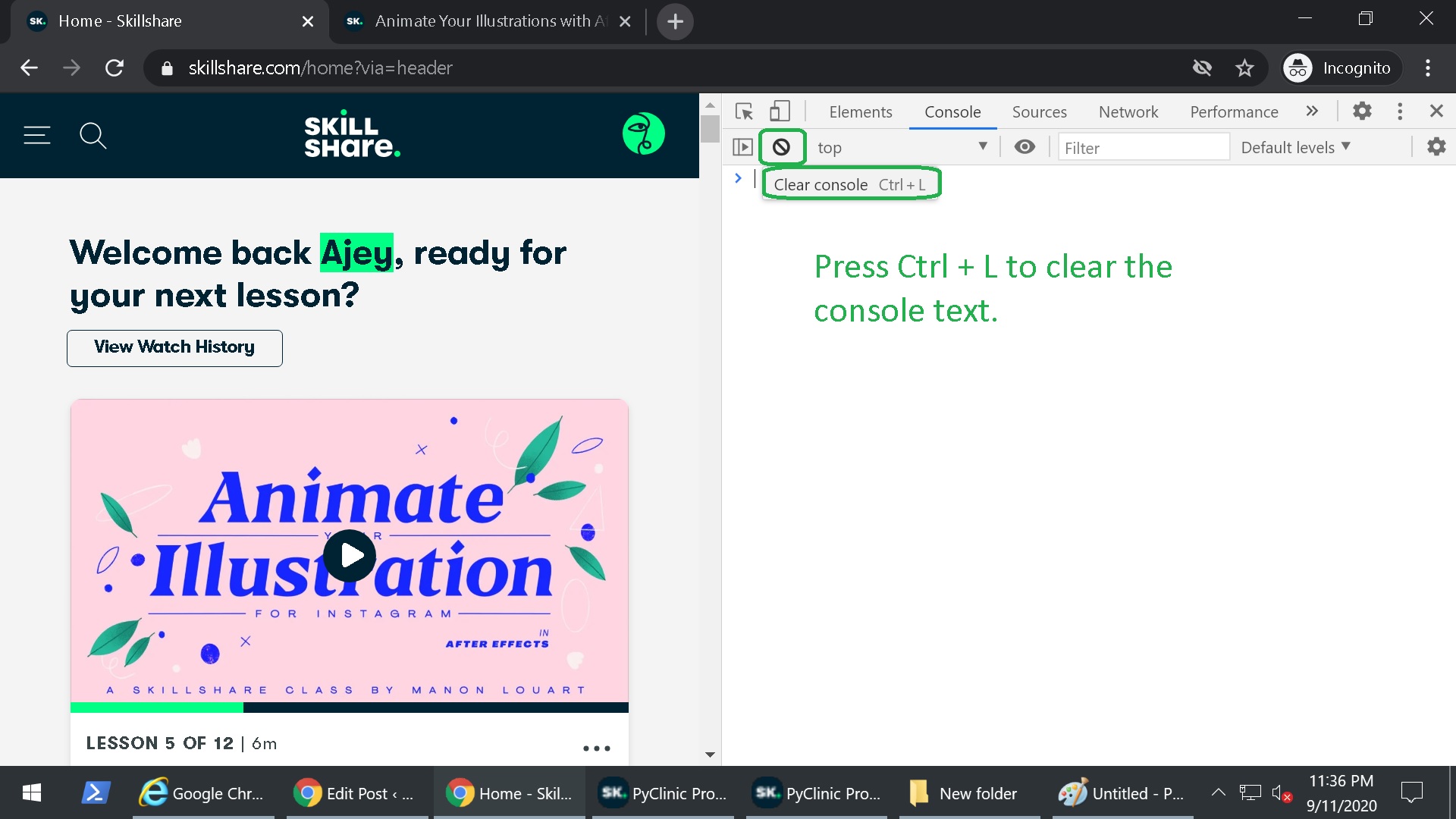Click View Watch History button

(x=174, y=348)
